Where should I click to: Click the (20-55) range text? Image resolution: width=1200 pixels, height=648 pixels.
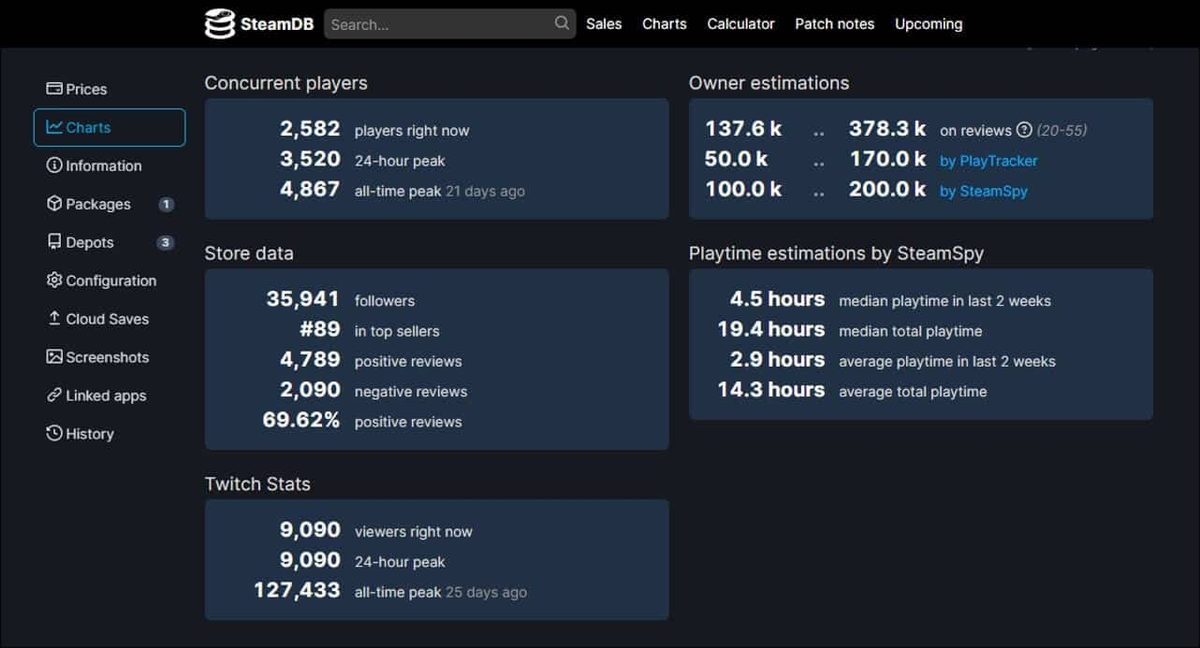pyautogui.click(x=1062, y=131)
